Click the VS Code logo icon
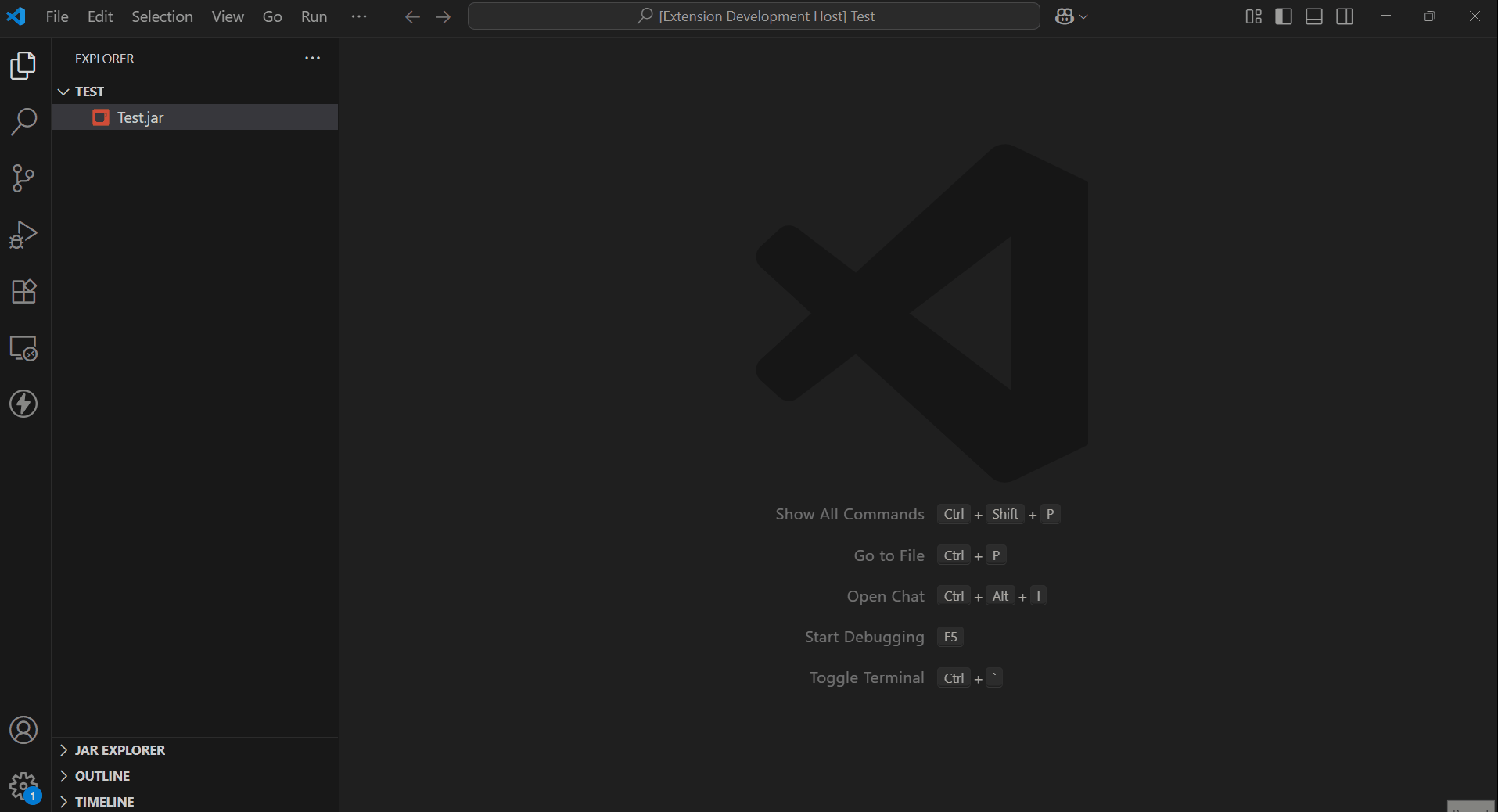The width and height of the screenshot is (1498, 812). point(16,16)
